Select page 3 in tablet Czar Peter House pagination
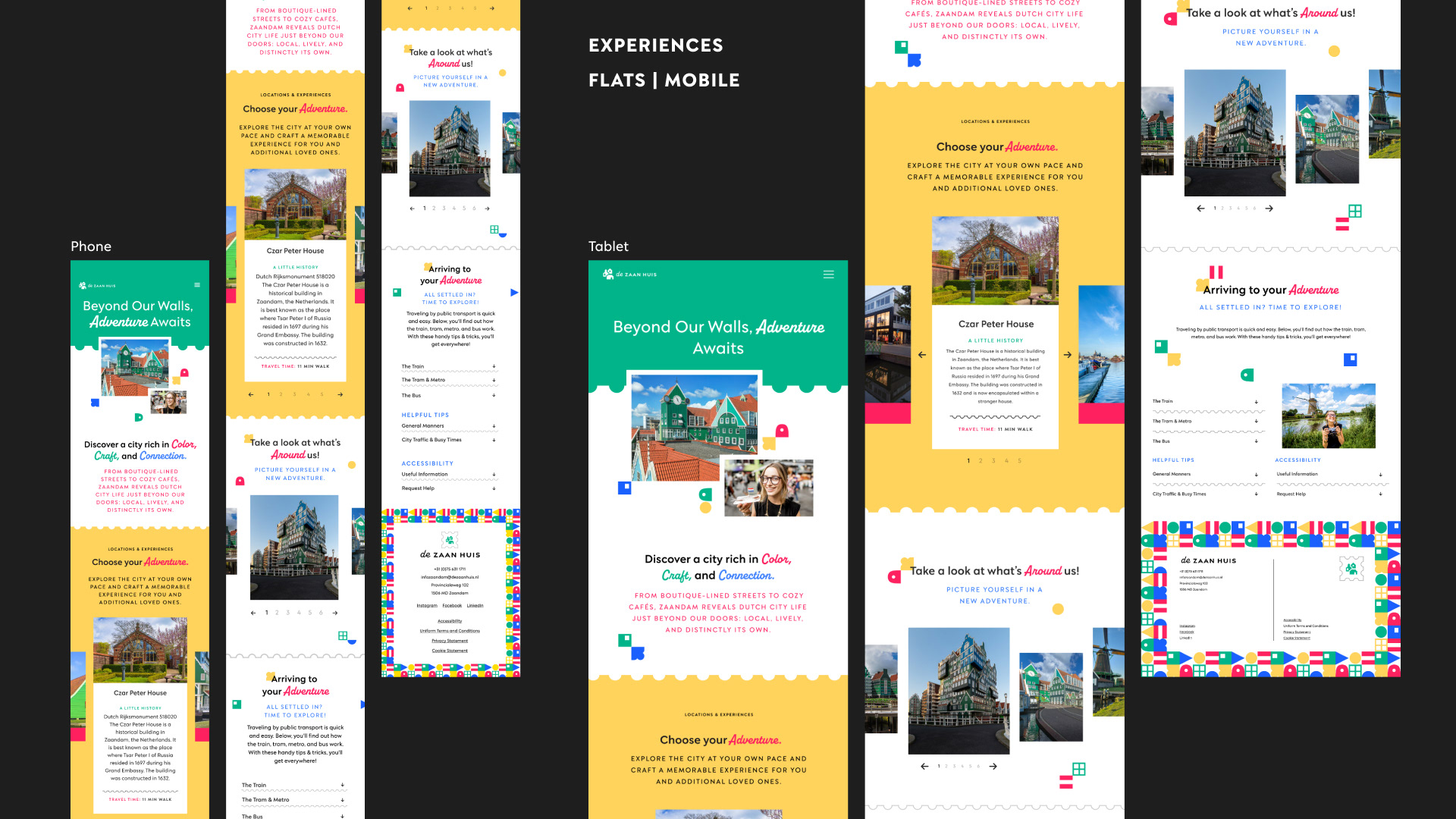This screenshot has width=1456, height=819. click(993, 461)
